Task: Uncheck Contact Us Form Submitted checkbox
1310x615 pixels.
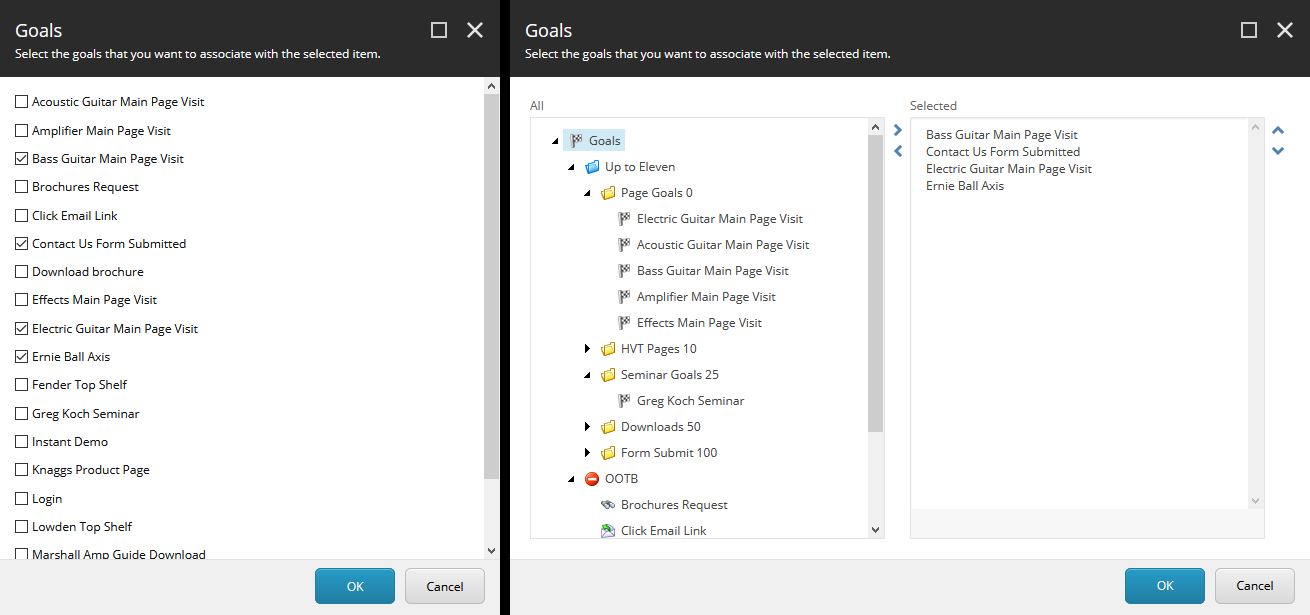Action: 22,243
